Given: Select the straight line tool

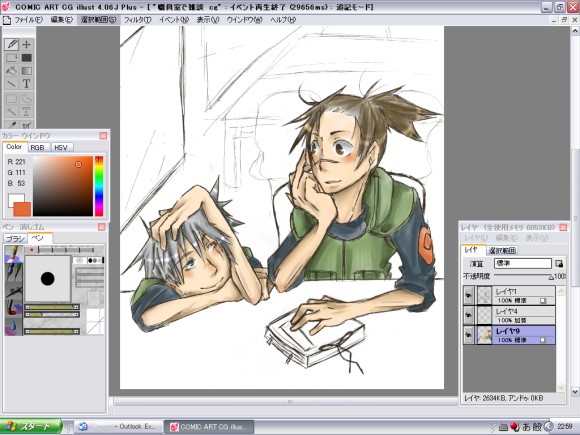Looking at the screenshot, I should pos(12,84).
